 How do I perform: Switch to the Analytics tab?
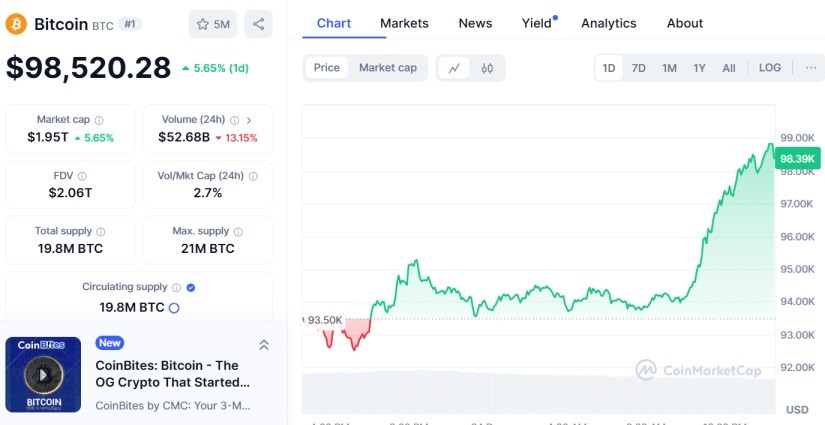(x=608, y=23)
